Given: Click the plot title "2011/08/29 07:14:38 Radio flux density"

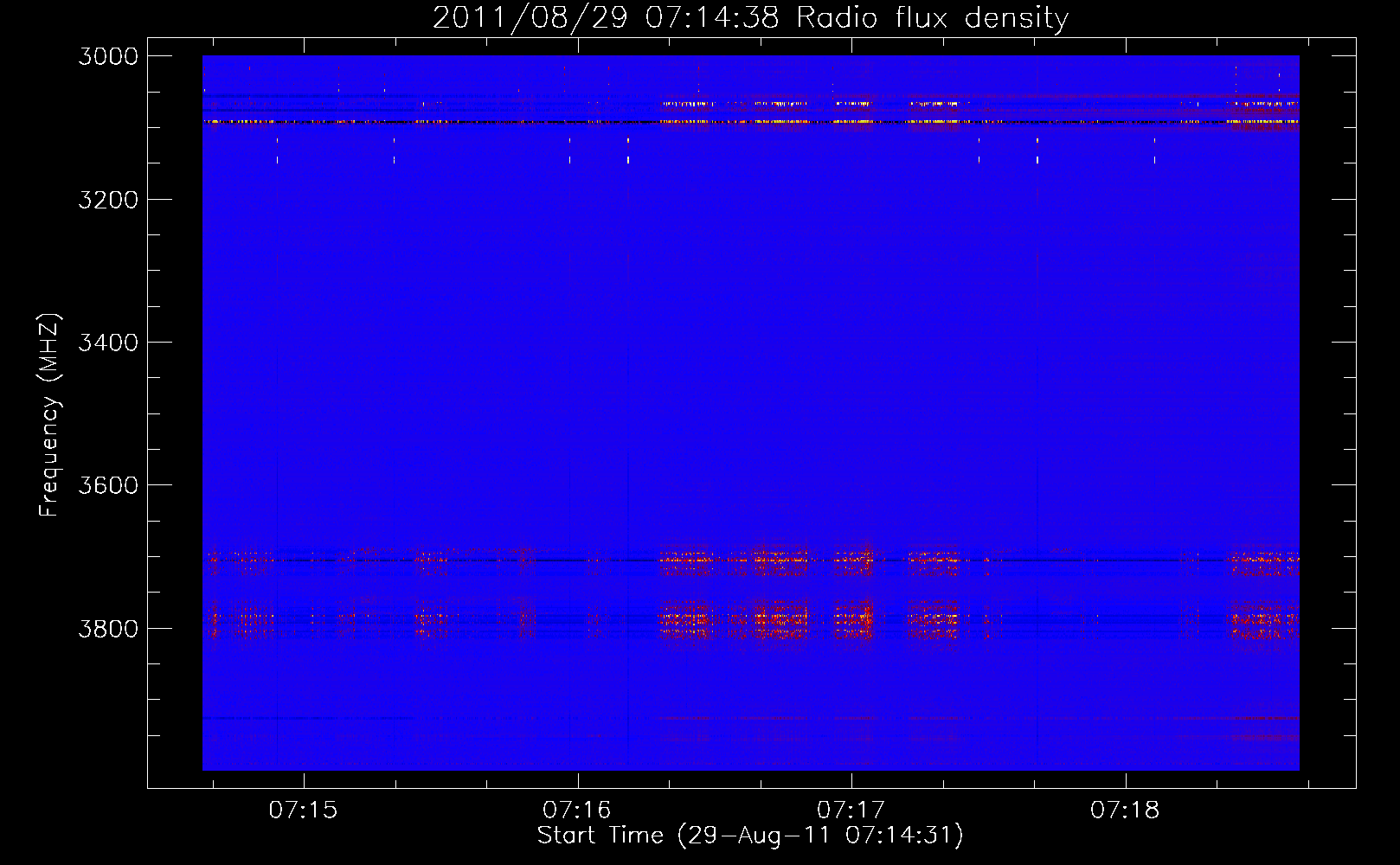Looking at the screenshot, I should (750, 17).
